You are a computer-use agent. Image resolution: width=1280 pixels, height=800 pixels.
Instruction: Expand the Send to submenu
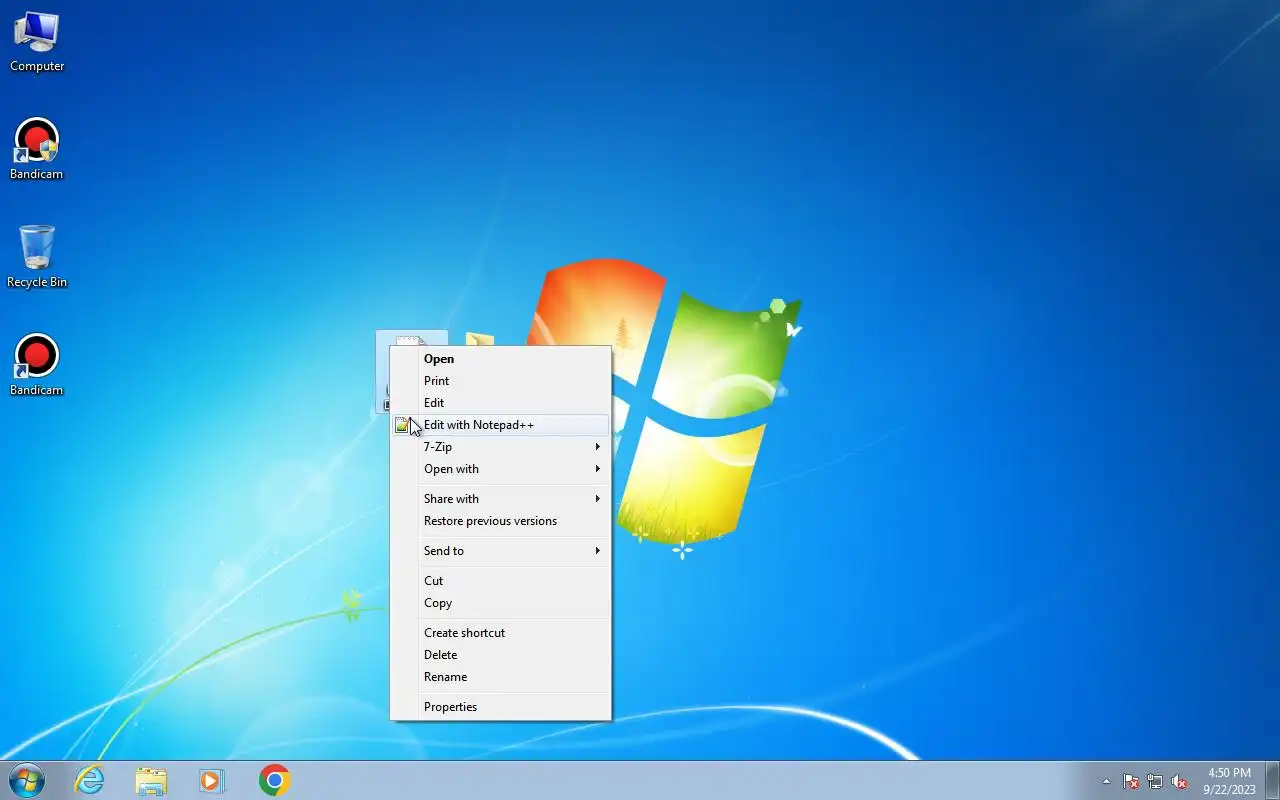click(500, 551)
